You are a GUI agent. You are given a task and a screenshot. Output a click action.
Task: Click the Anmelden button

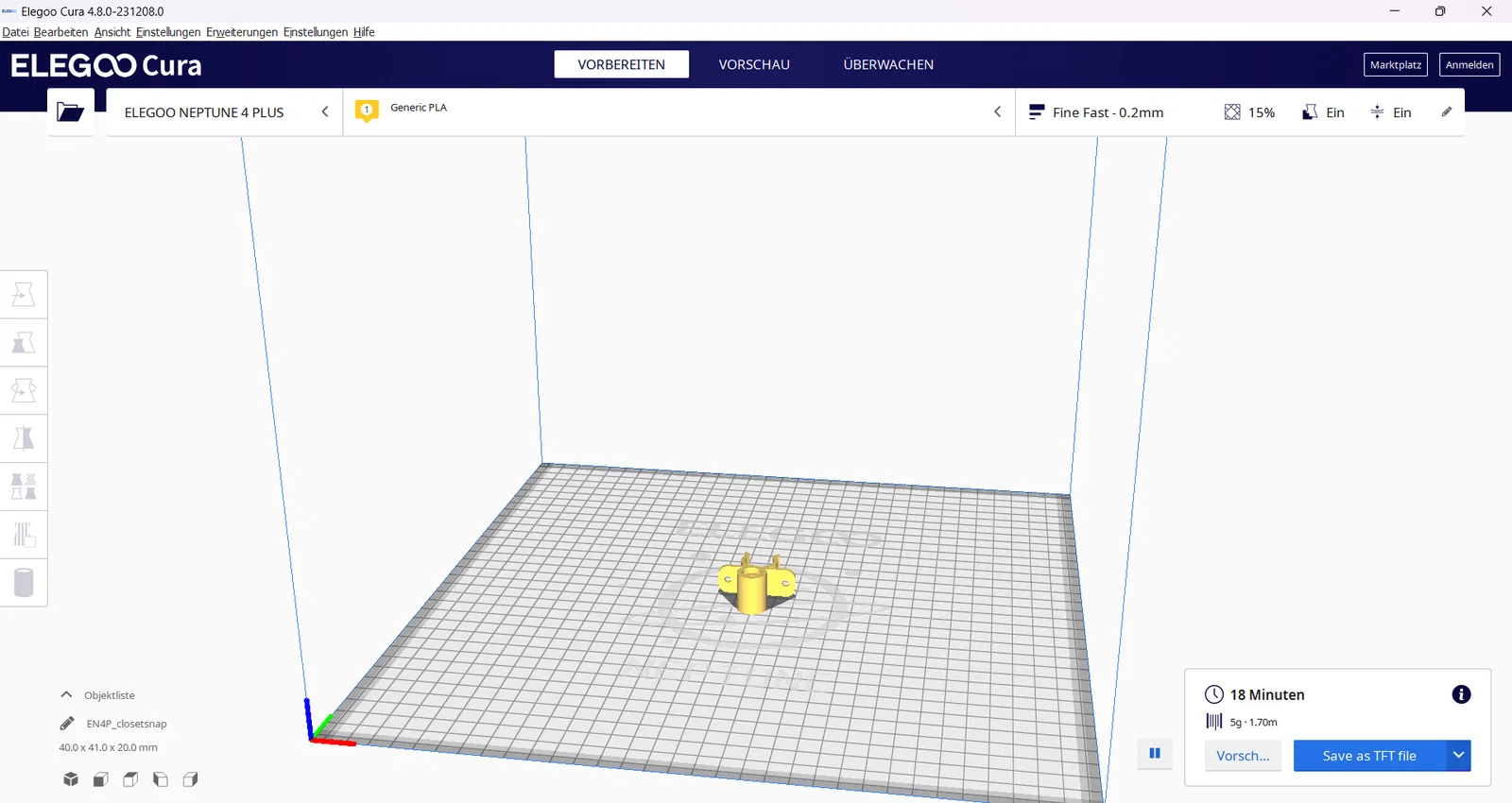[x=1469, y=64]
